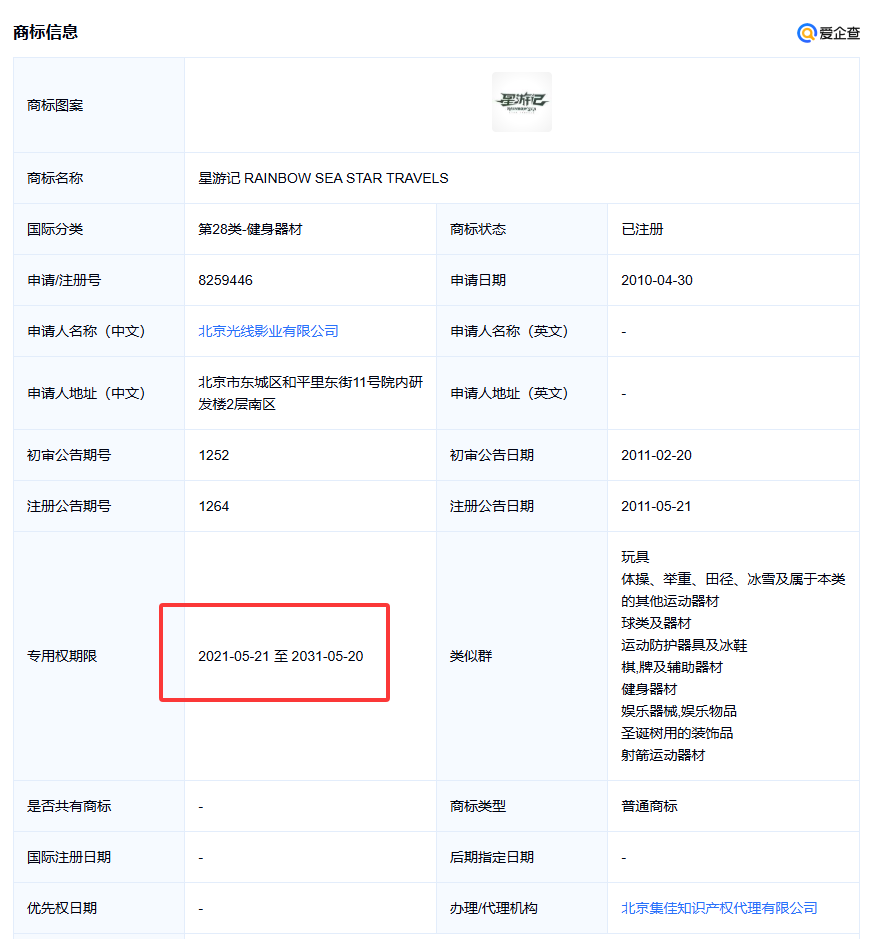The width and height of the screenshot is (872, 939).
Task: Click the 商标信息 section heading
Action: pyautogui.click(x=46, y=32)
